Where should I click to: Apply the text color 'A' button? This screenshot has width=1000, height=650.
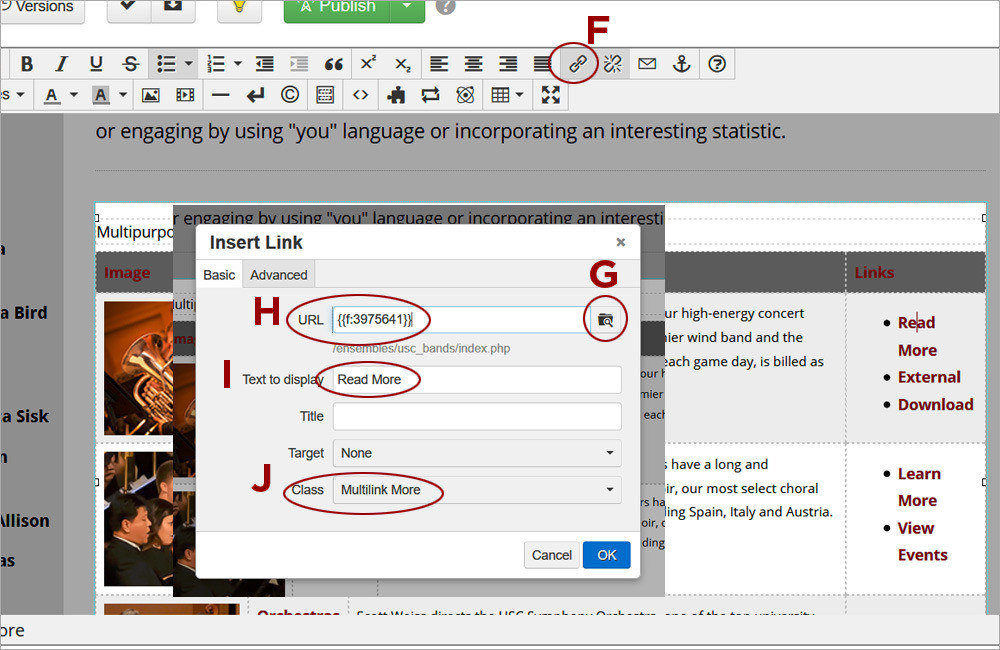(52, 95)
